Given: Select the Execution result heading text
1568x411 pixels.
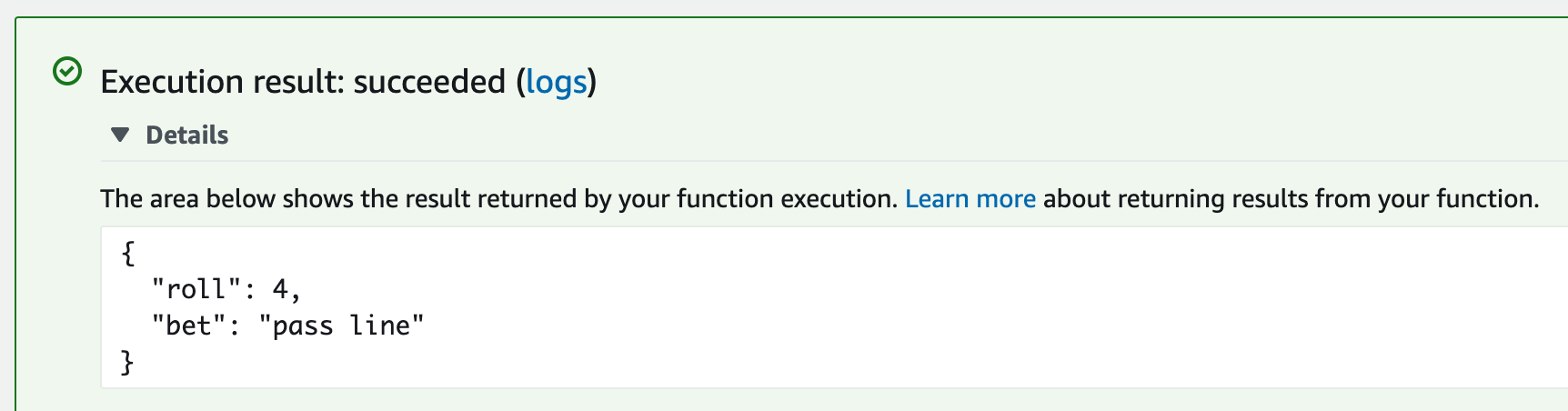Looking at the screenshot, I should tap(348, 82).
